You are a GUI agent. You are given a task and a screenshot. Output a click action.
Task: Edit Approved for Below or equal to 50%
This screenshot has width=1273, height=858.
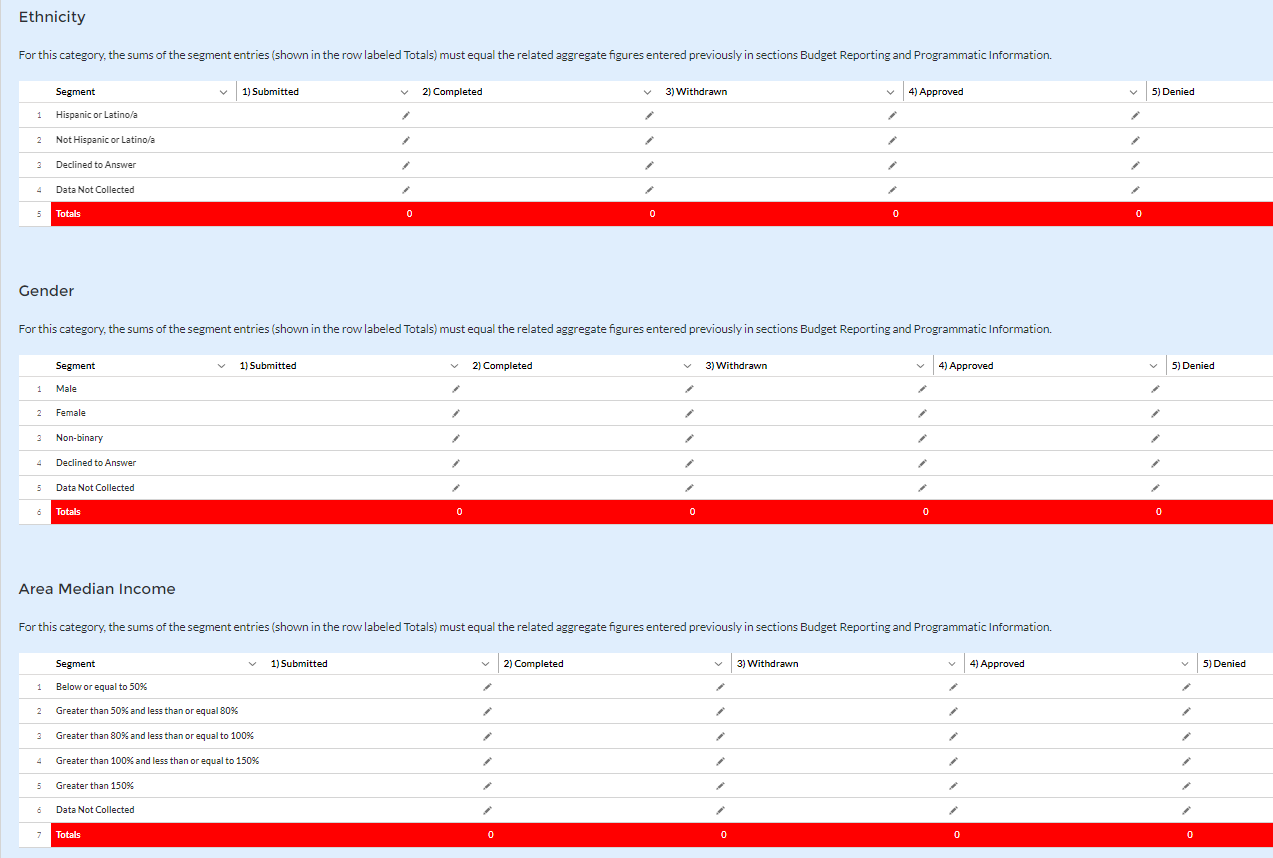coord(1186,687)
